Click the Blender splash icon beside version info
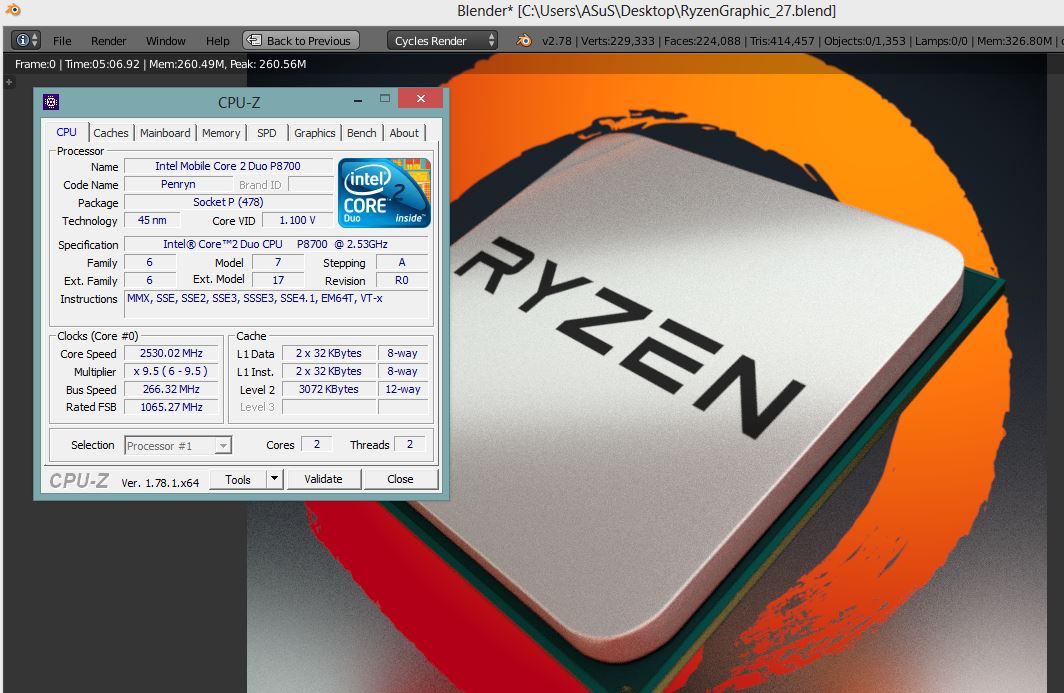Screen dimensions: 1064x693 tap(523, 41)
